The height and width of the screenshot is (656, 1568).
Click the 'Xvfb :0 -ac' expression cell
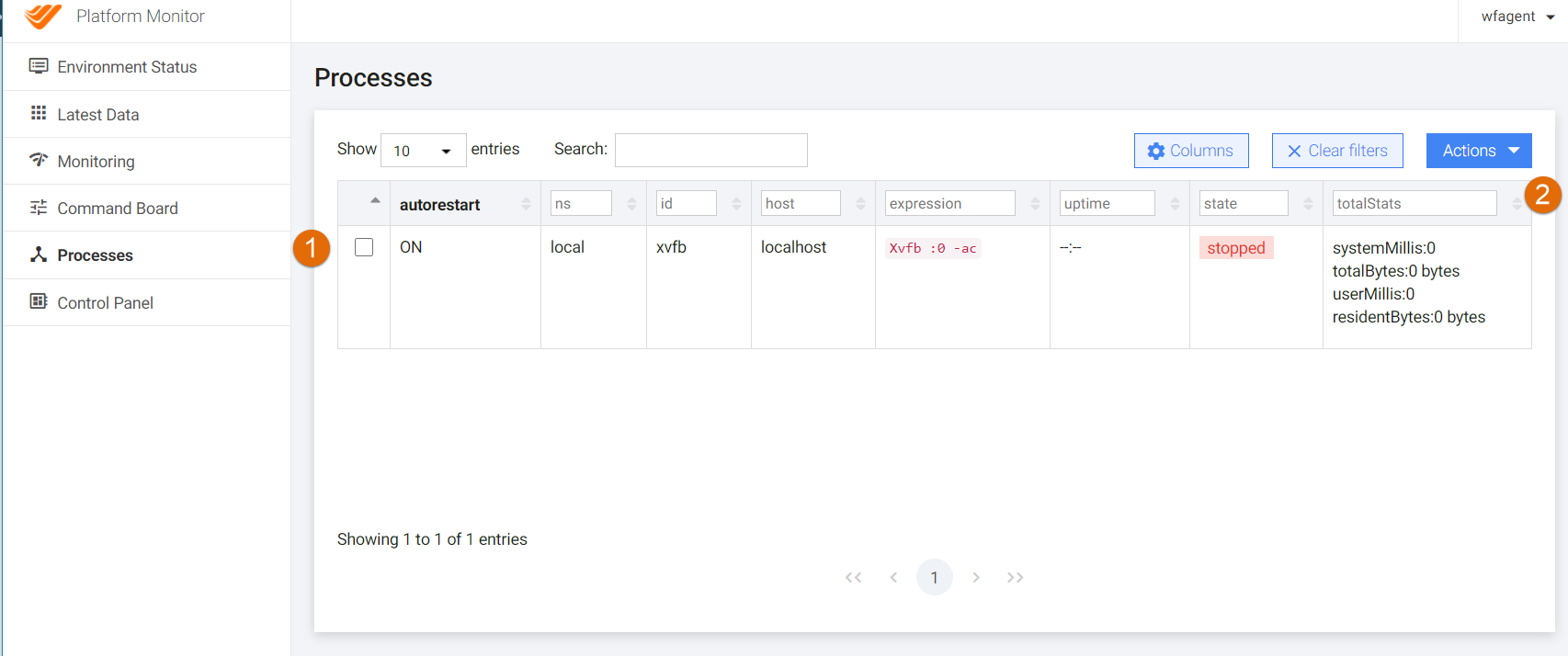933,248
